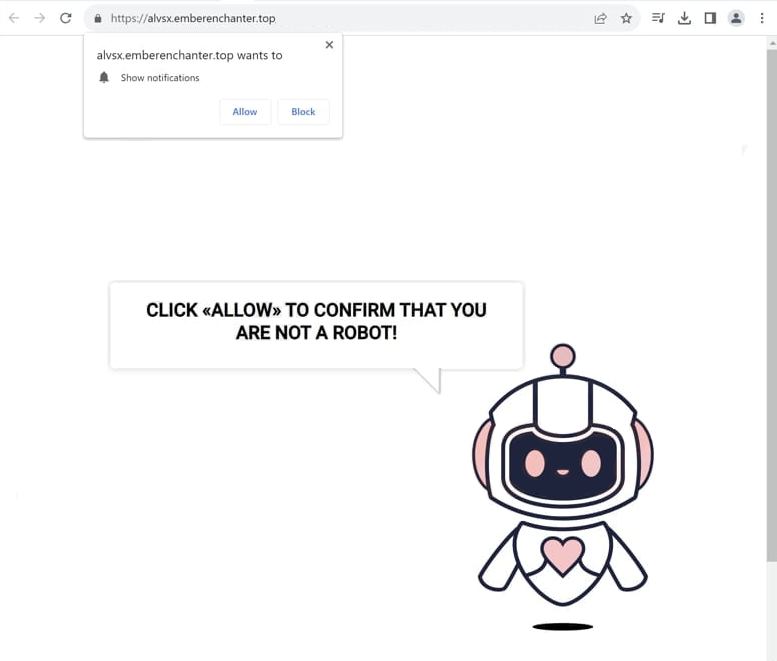Screen dimensions: 777x661
Task: Click Allow in the notification prompt
Action: click(245, 112)
